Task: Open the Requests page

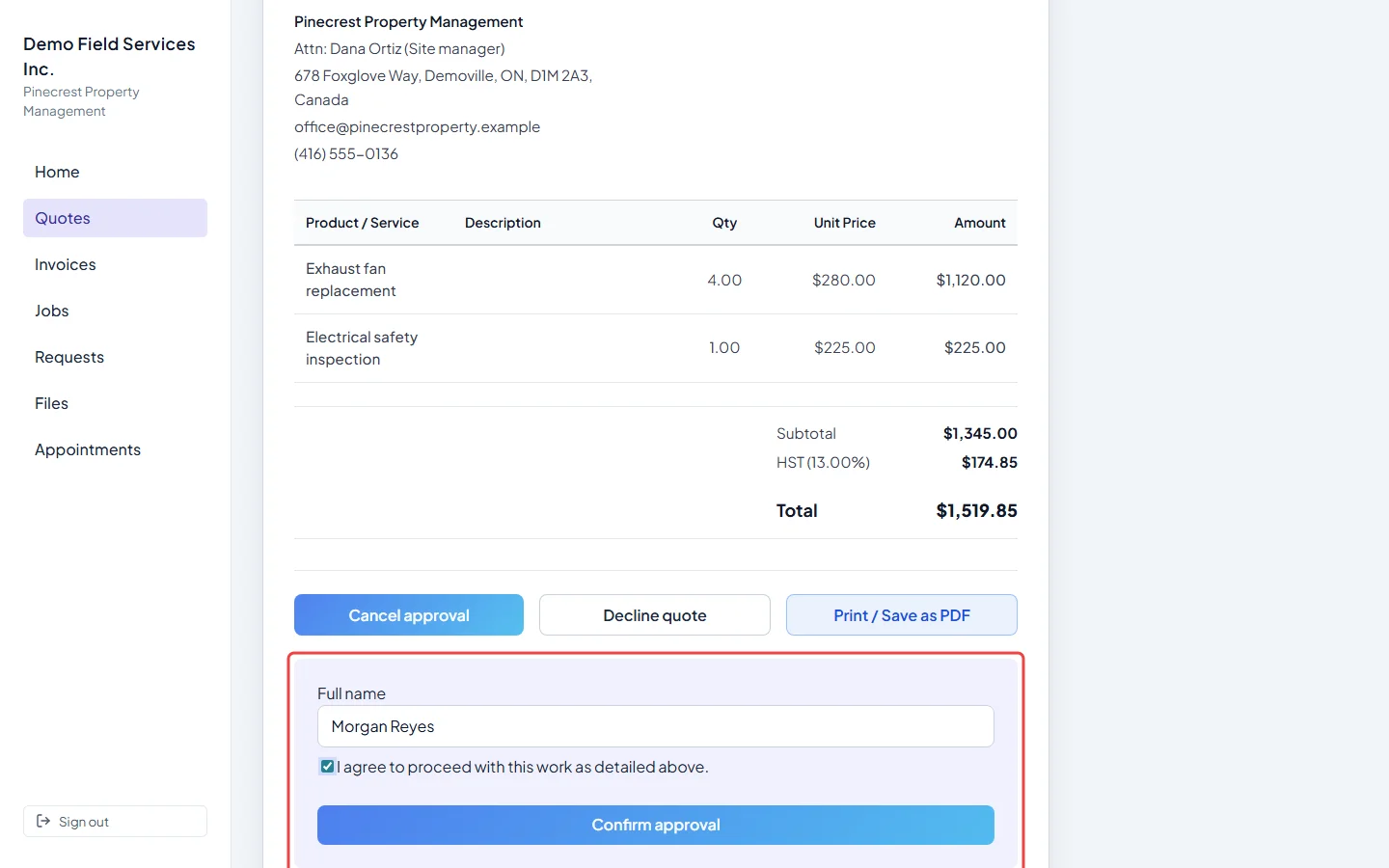Action: click(x=115, y=357)
